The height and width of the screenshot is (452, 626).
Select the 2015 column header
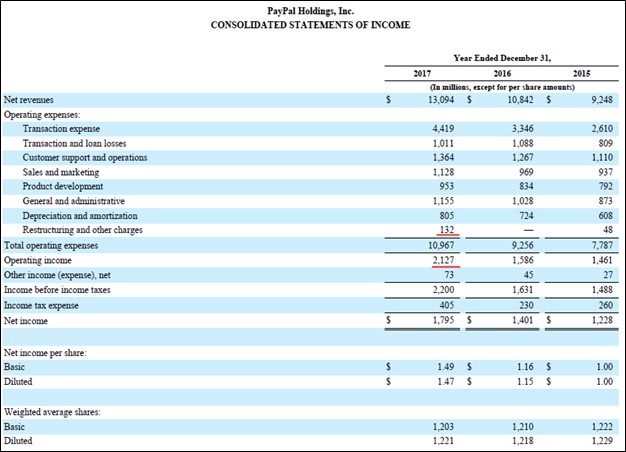(581, 74)
